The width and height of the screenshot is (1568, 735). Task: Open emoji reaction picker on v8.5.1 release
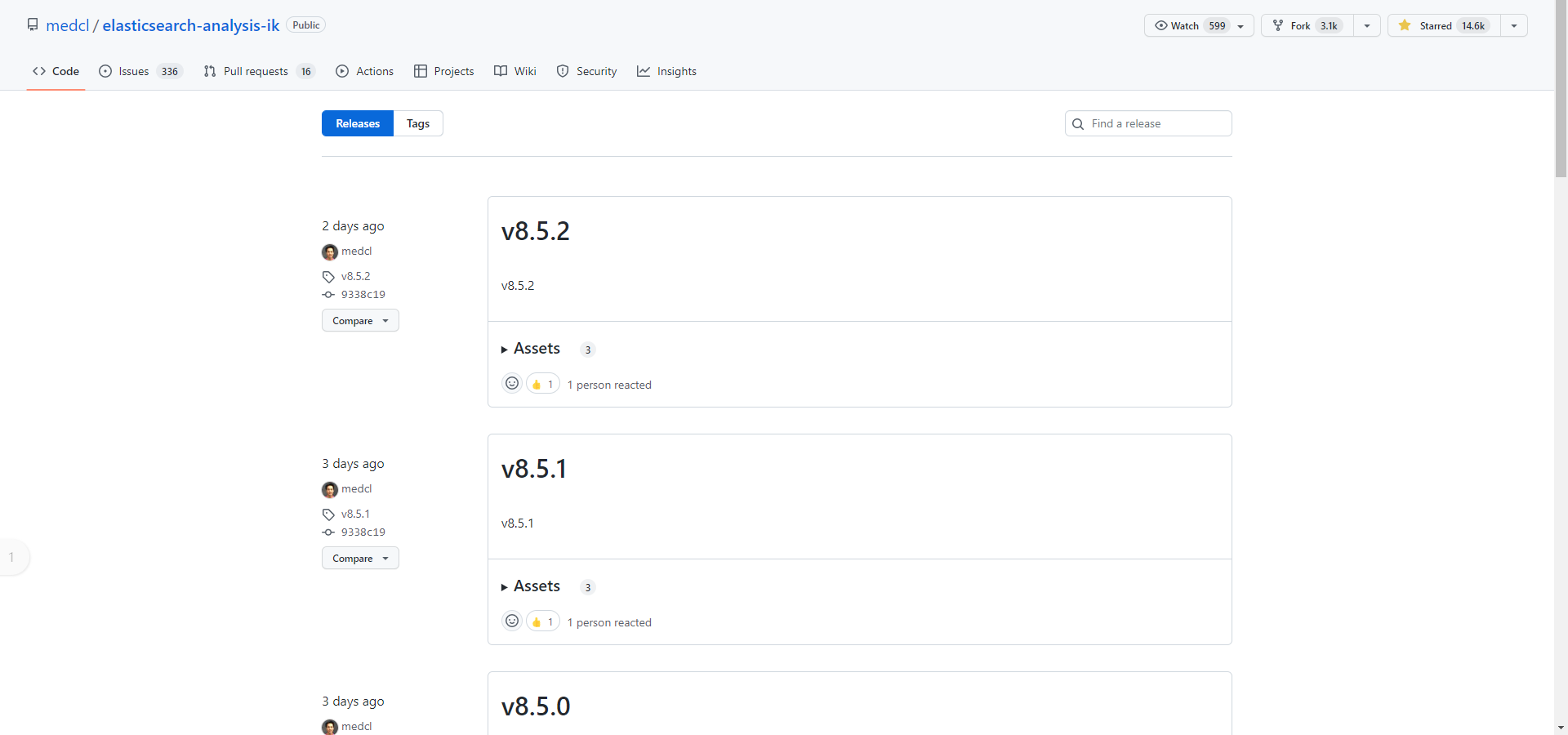[x=512, y=621]
